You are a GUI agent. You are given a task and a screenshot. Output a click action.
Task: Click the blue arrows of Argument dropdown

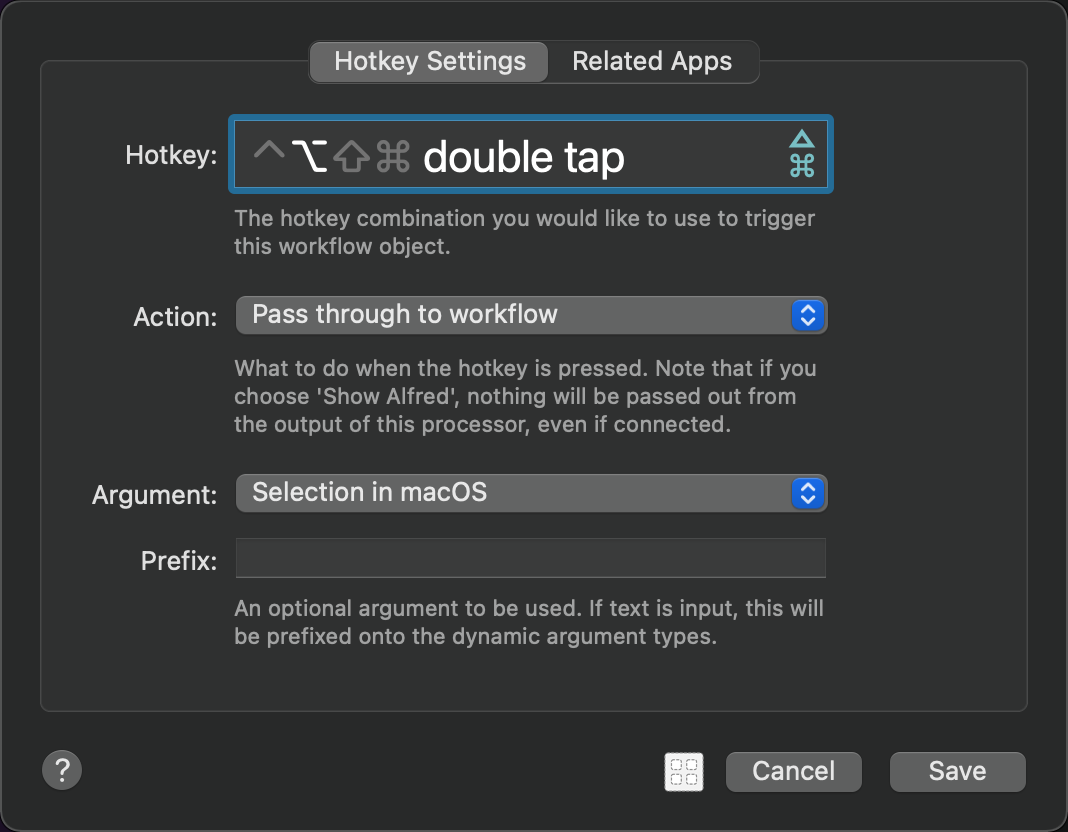coord(807,493)
